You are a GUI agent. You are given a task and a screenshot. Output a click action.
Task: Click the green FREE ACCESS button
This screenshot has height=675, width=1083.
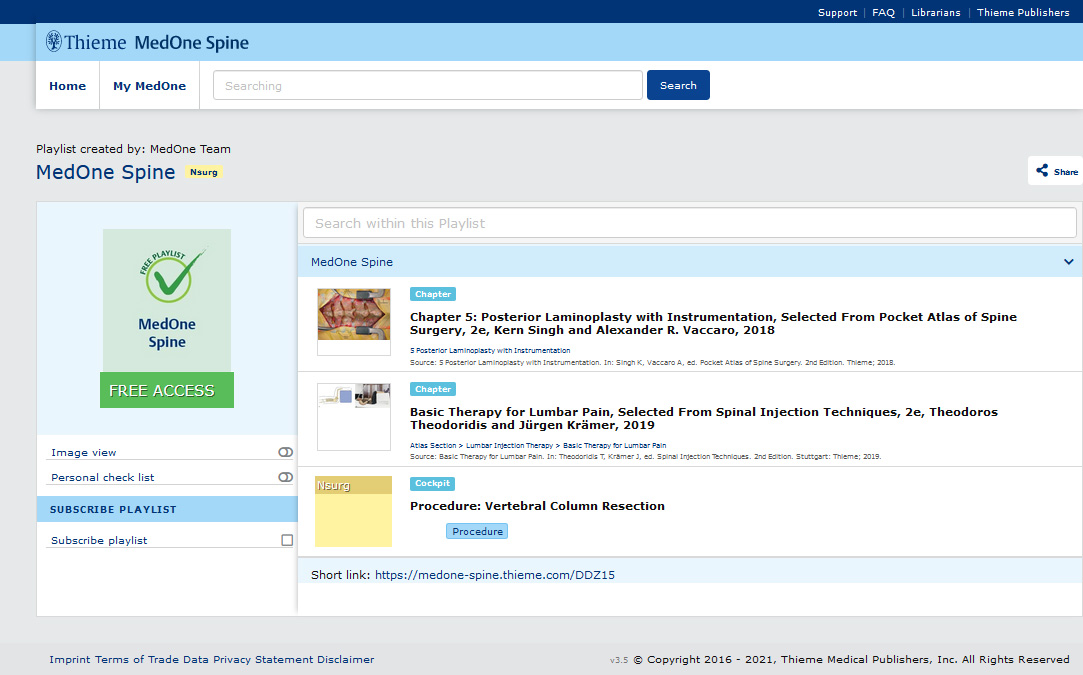(x=167, y=390)
